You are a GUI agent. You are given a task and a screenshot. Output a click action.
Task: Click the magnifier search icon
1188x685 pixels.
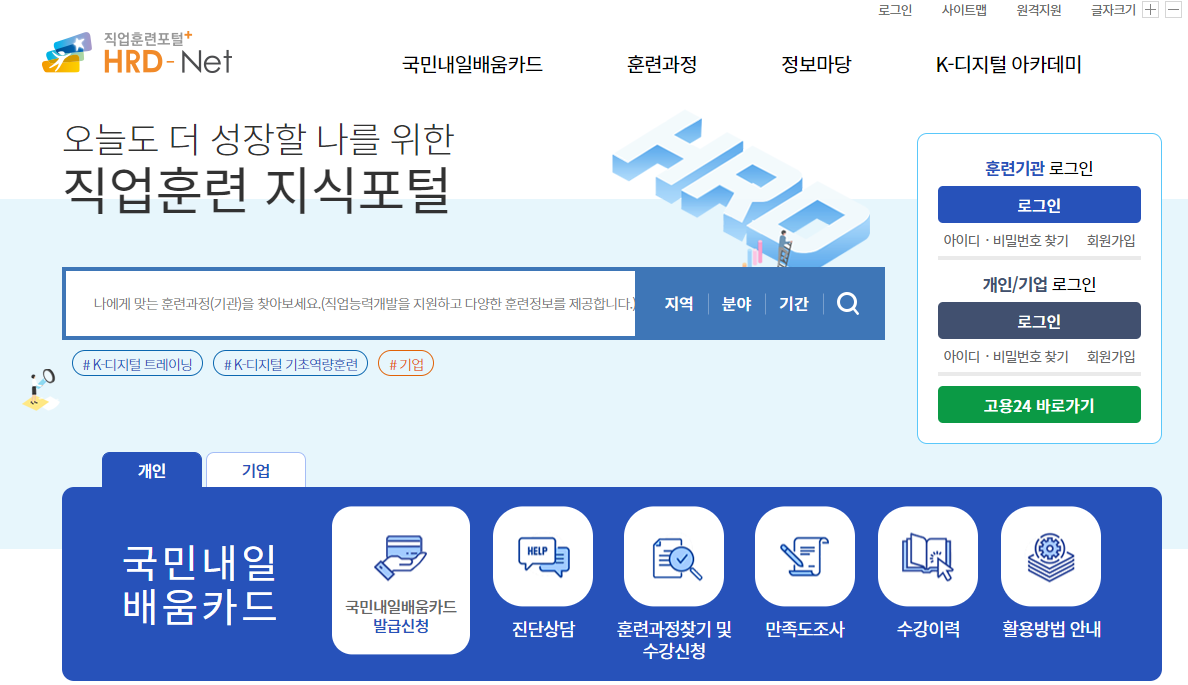click(x=848, y=304)
